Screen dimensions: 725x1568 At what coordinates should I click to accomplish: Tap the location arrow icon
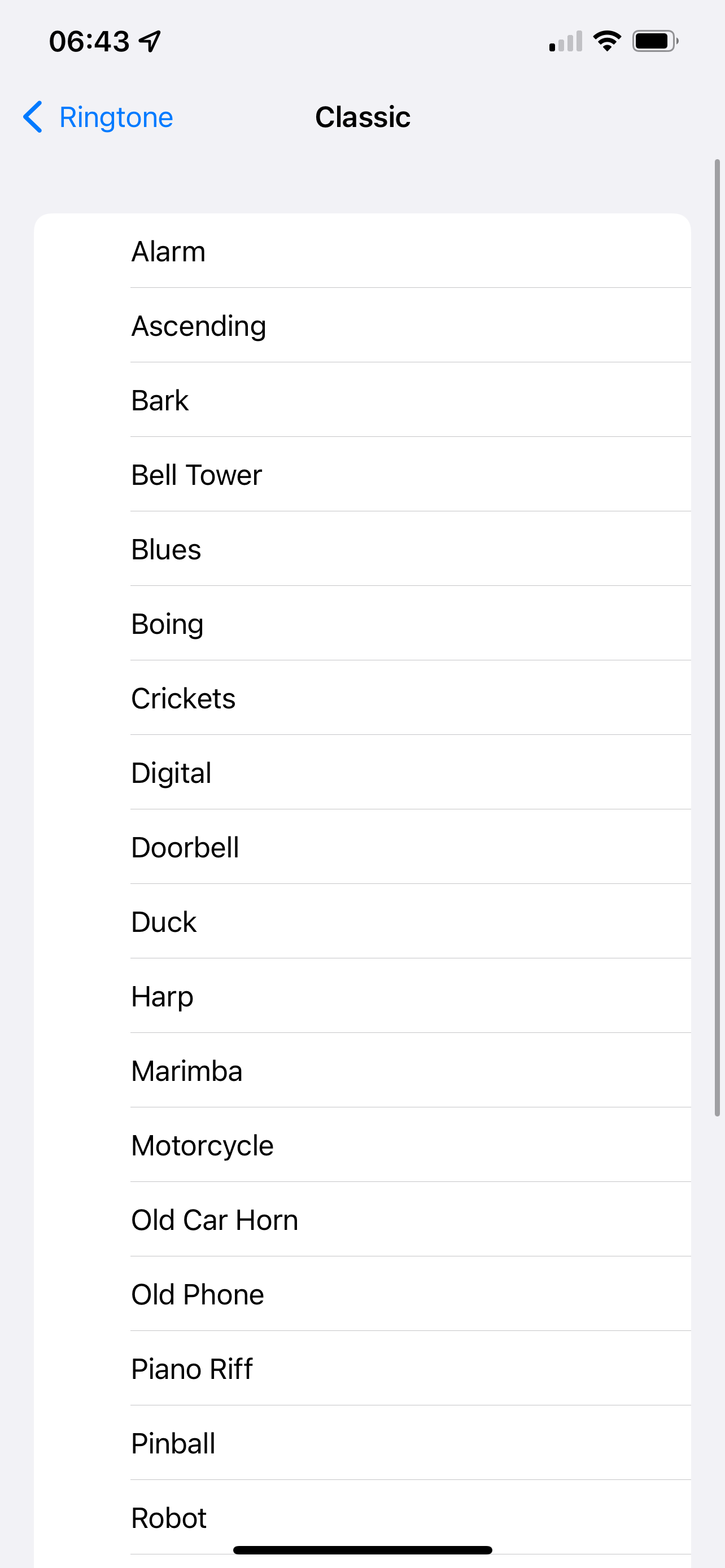(150, 41)
